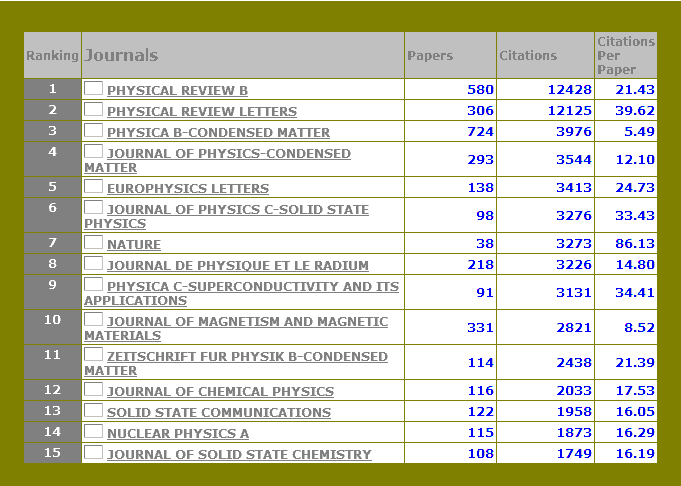Click citations value 12428
This screenshot has height=486, width=681.
(569, 89)
